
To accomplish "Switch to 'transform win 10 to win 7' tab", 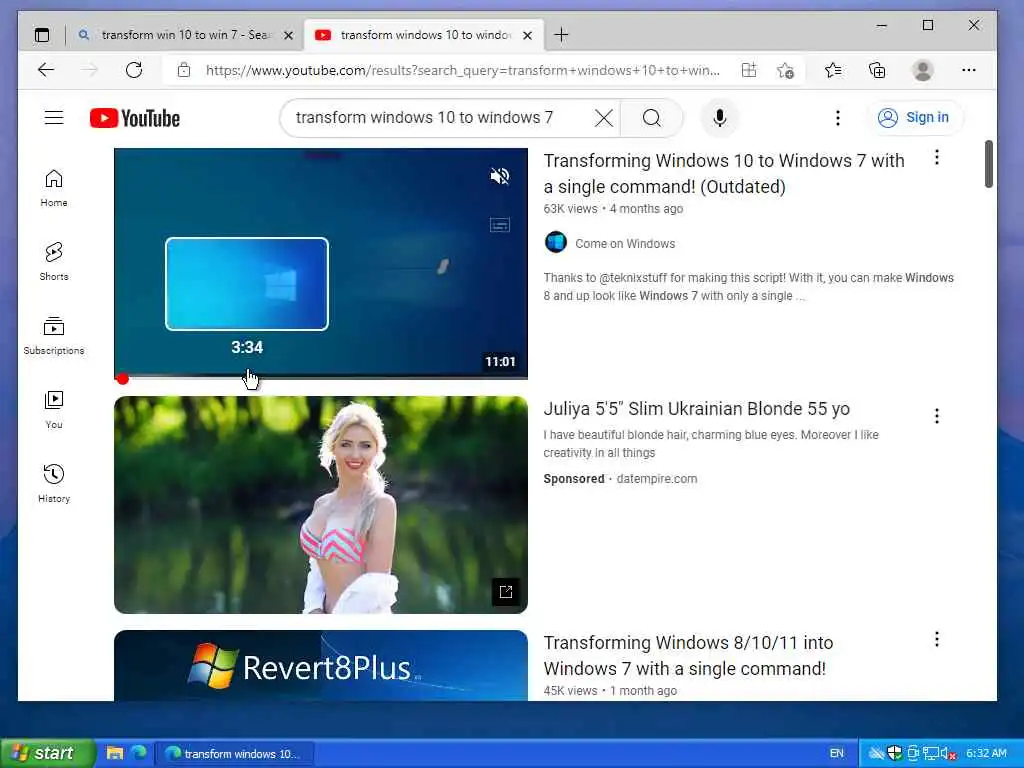I will [x=185, y=35].
